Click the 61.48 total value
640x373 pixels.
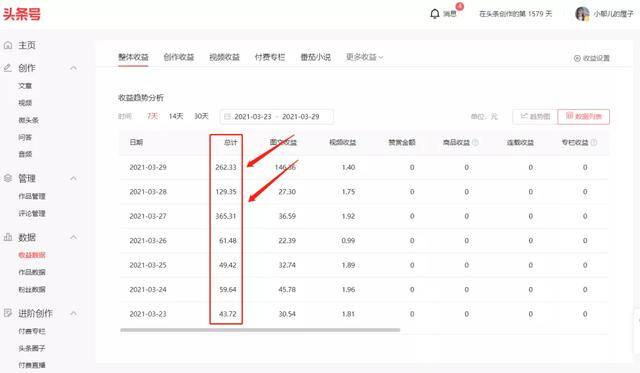coord(228,241)
